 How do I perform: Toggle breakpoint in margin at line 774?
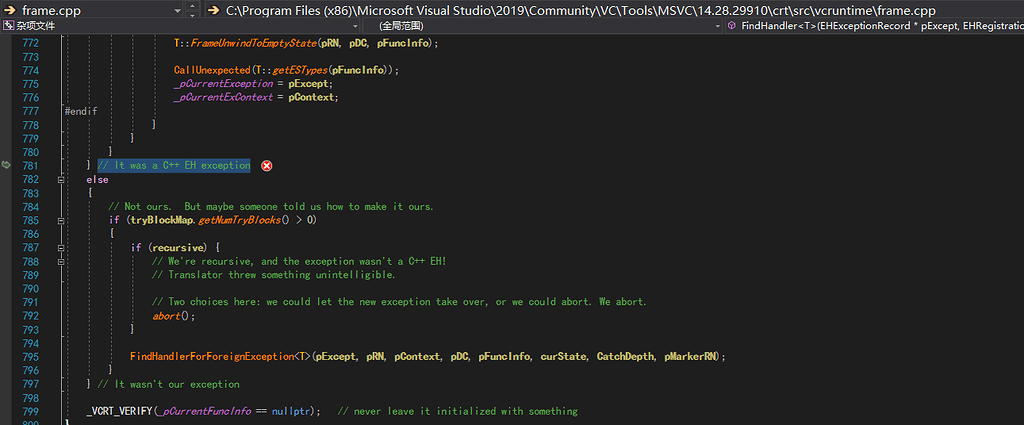click(8, 70)
